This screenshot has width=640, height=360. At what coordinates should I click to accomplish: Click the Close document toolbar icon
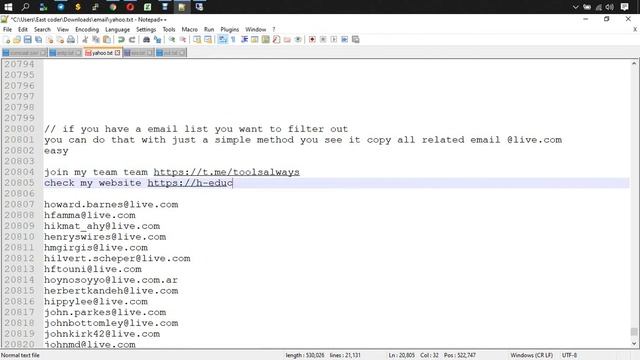(49, 40)
